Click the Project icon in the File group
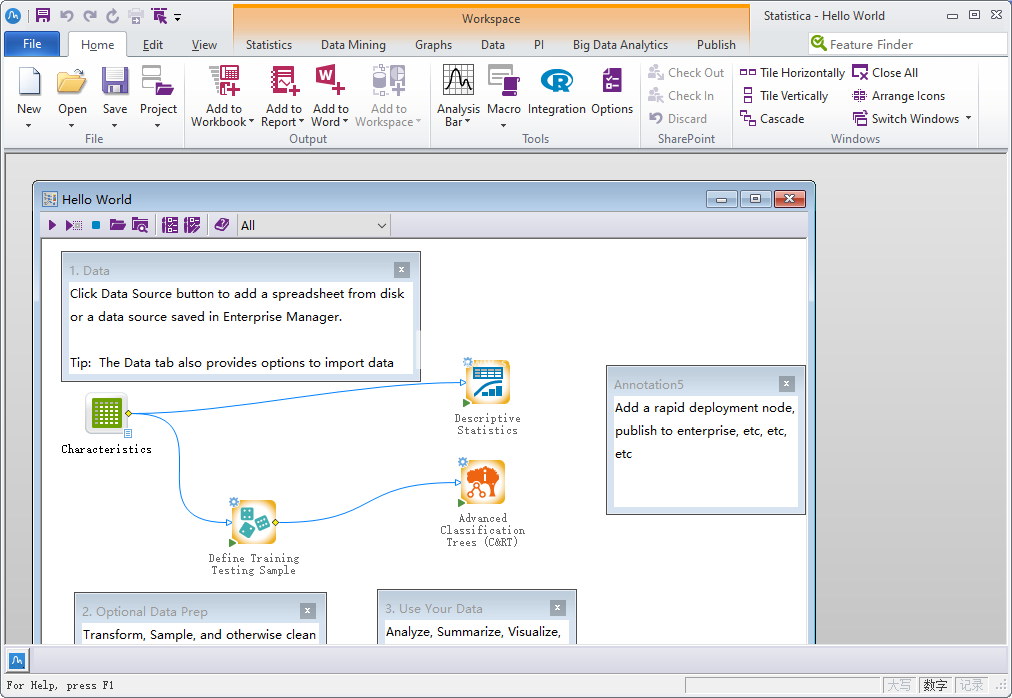The image size is (1012, 698). [158, 82]
